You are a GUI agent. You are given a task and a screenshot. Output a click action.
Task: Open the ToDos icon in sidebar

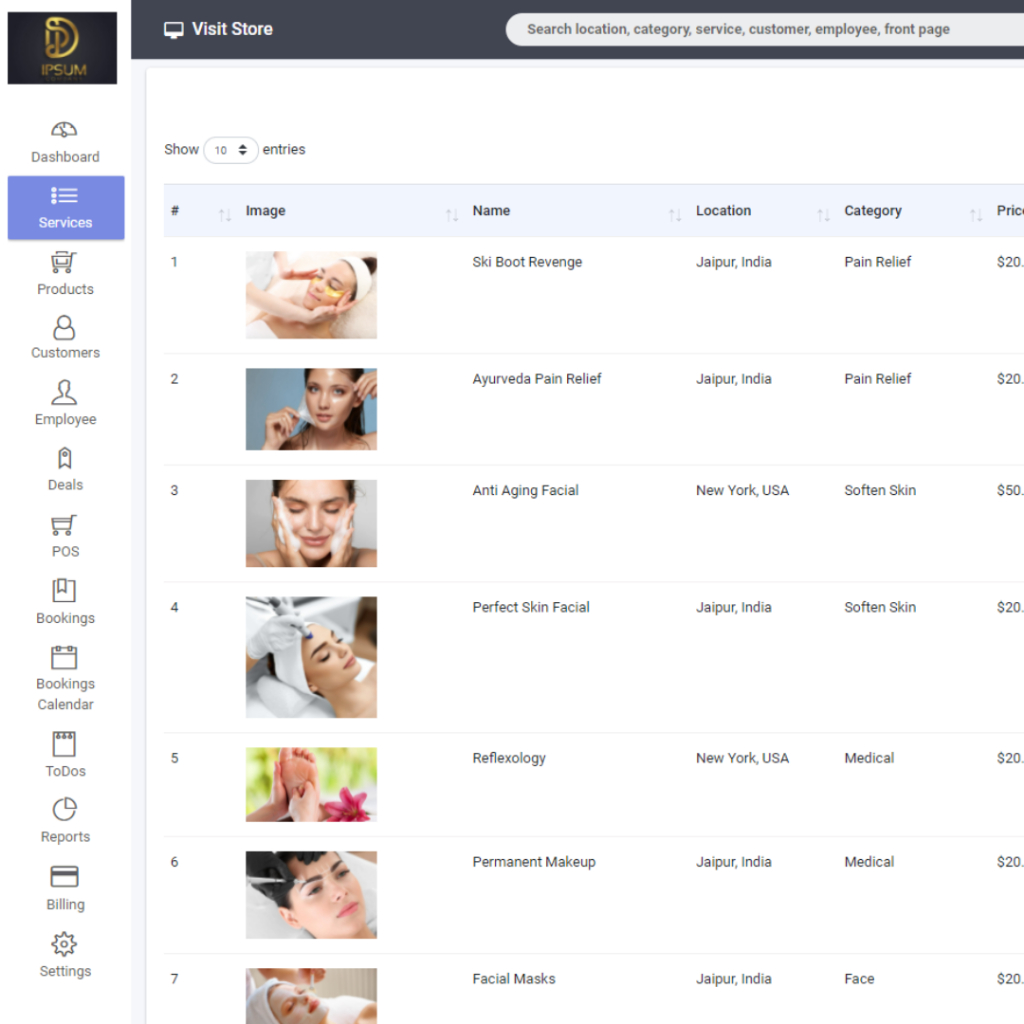(x=64, y=744)
